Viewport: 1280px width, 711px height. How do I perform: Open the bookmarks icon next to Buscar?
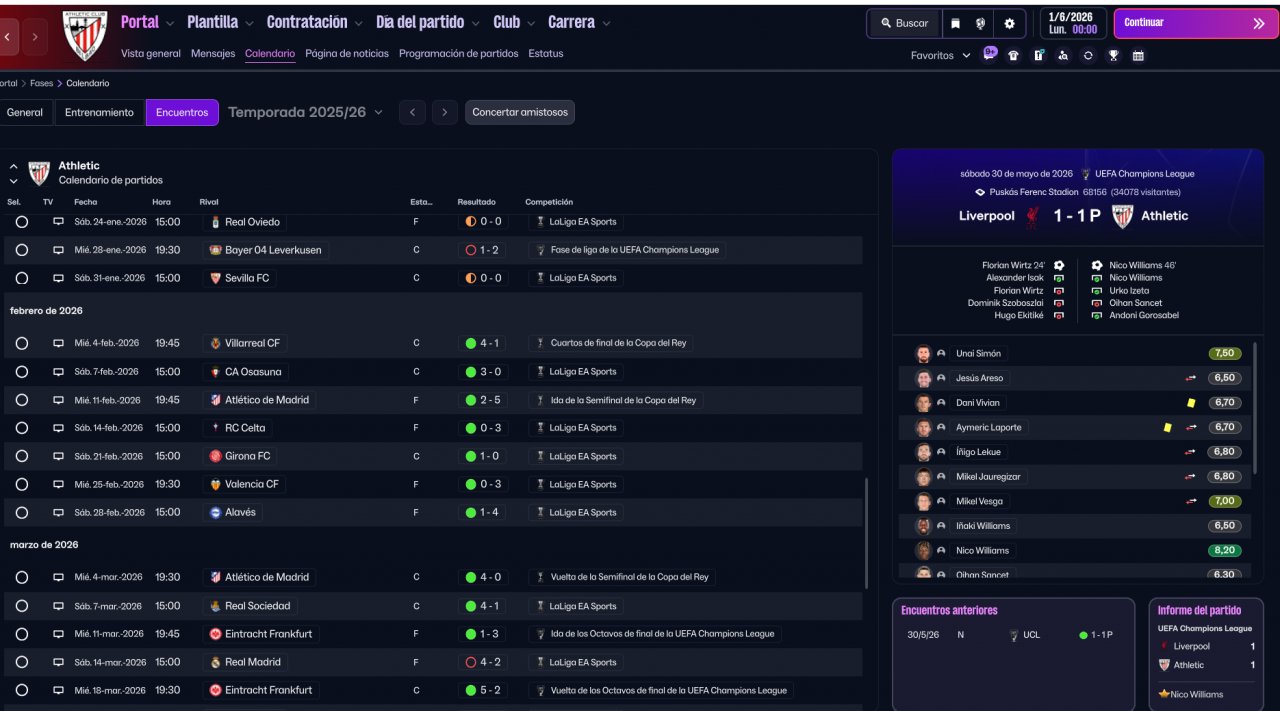tap(955, 23)
